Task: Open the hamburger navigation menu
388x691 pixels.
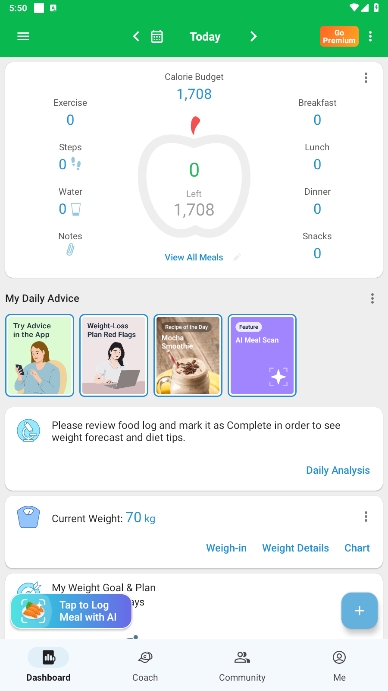Action: pos(23,36)
